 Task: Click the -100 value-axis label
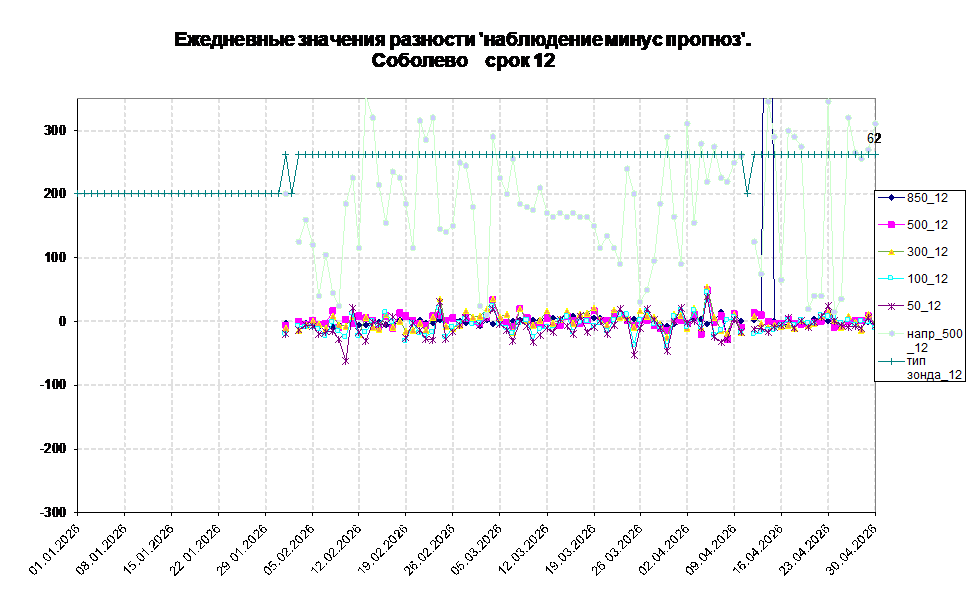[52, 385]
